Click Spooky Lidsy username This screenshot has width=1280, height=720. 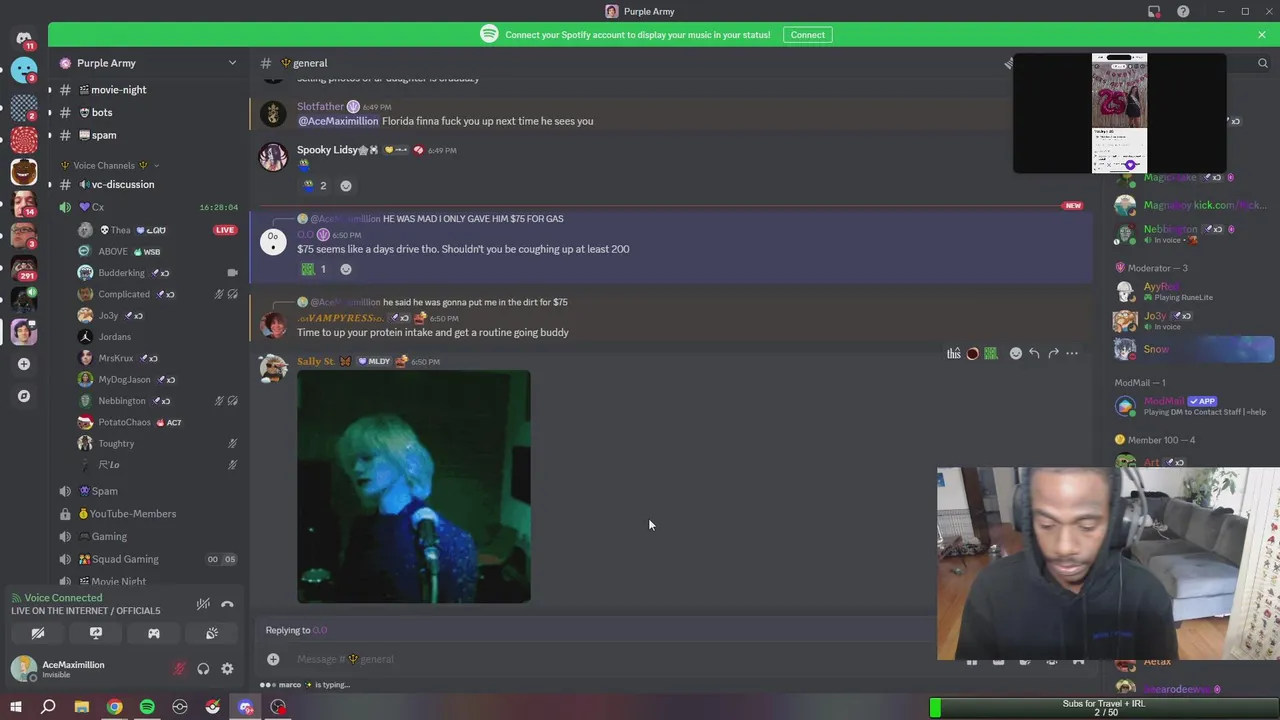point(327,150)
